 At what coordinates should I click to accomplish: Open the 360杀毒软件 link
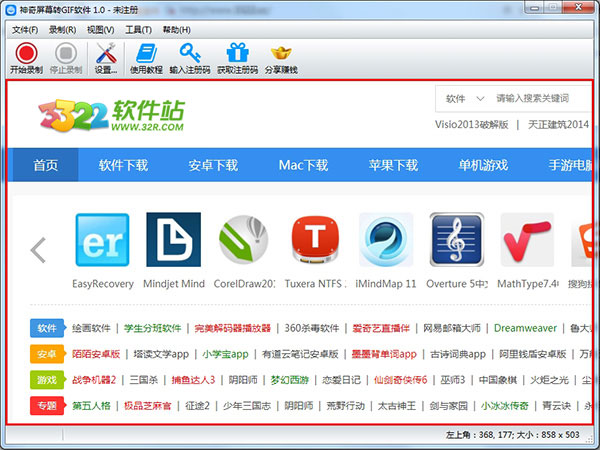(311, 328)
